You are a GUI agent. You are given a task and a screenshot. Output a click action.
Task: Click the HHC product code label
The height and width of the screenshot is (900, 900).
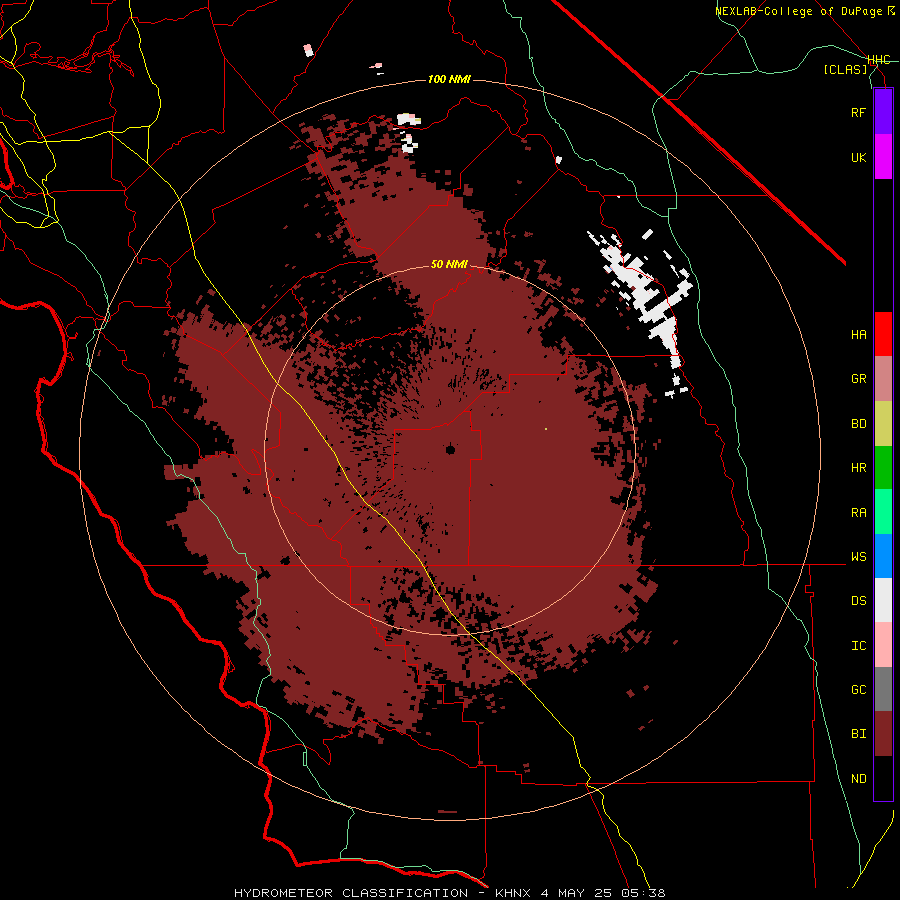[x=879, y=60]
